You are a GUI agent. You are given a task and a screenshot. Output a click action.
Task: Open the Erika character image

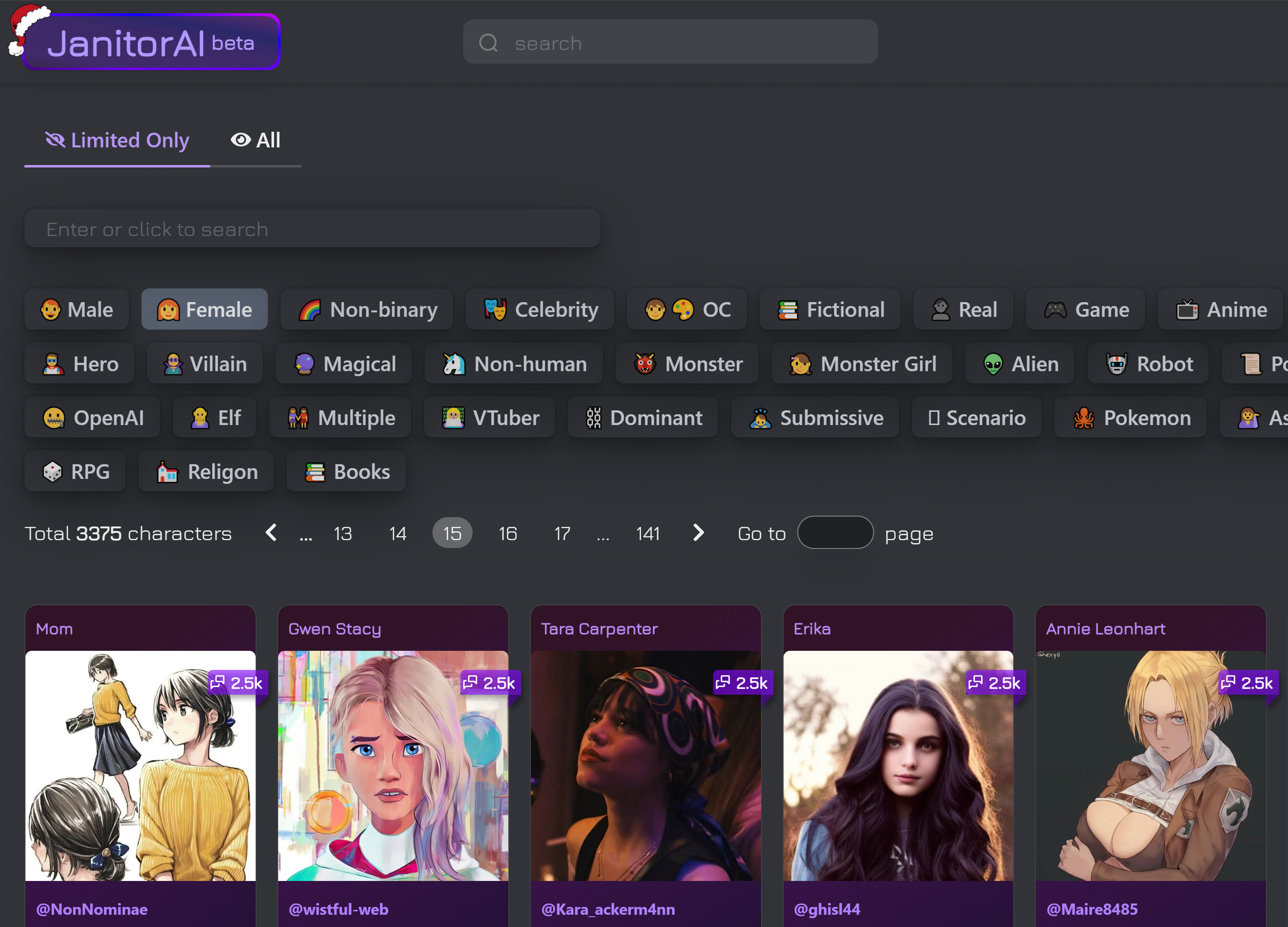point(898,766)
